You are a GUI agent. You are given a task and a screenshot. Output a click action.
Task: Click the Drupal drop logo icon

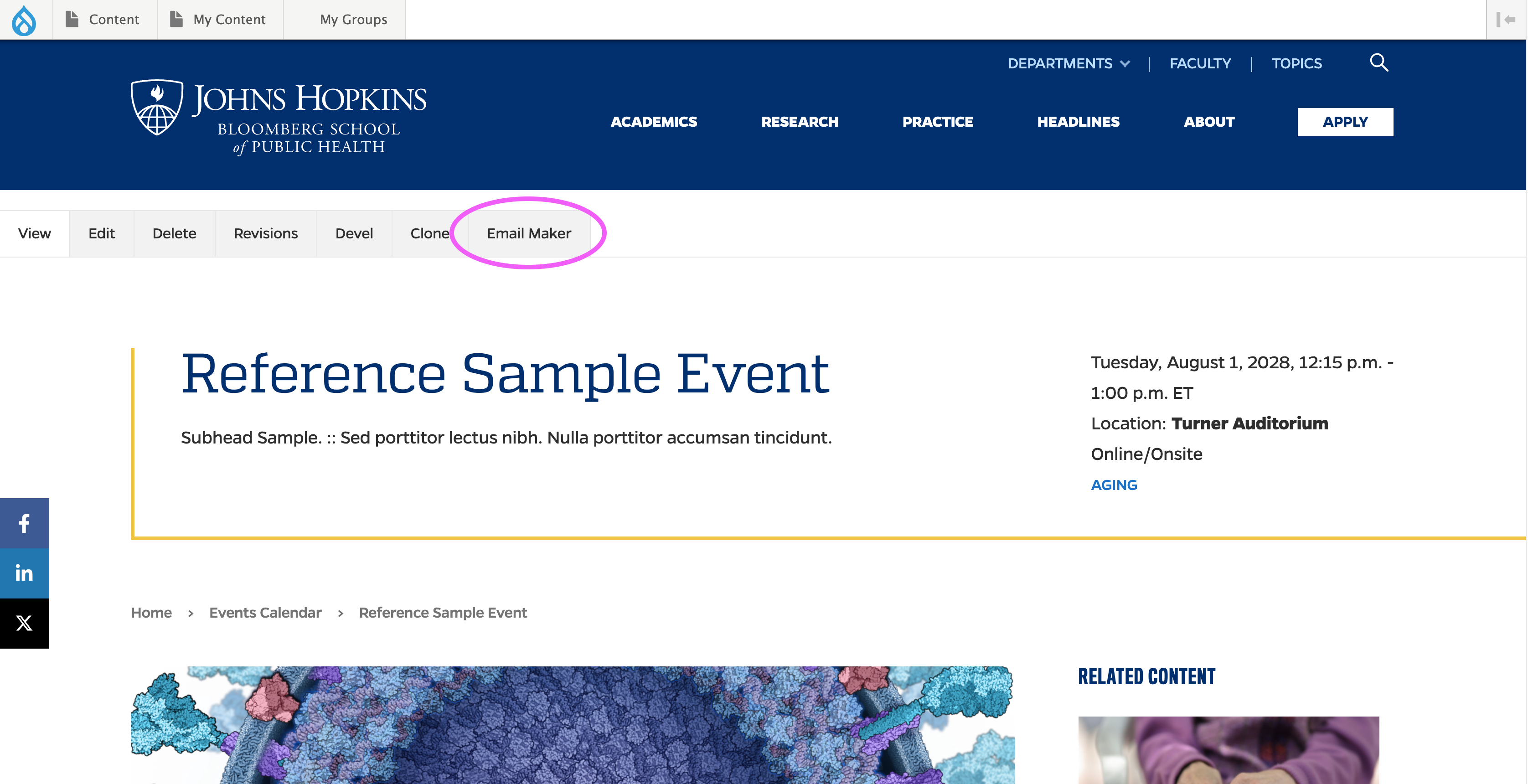pos(24,20)
